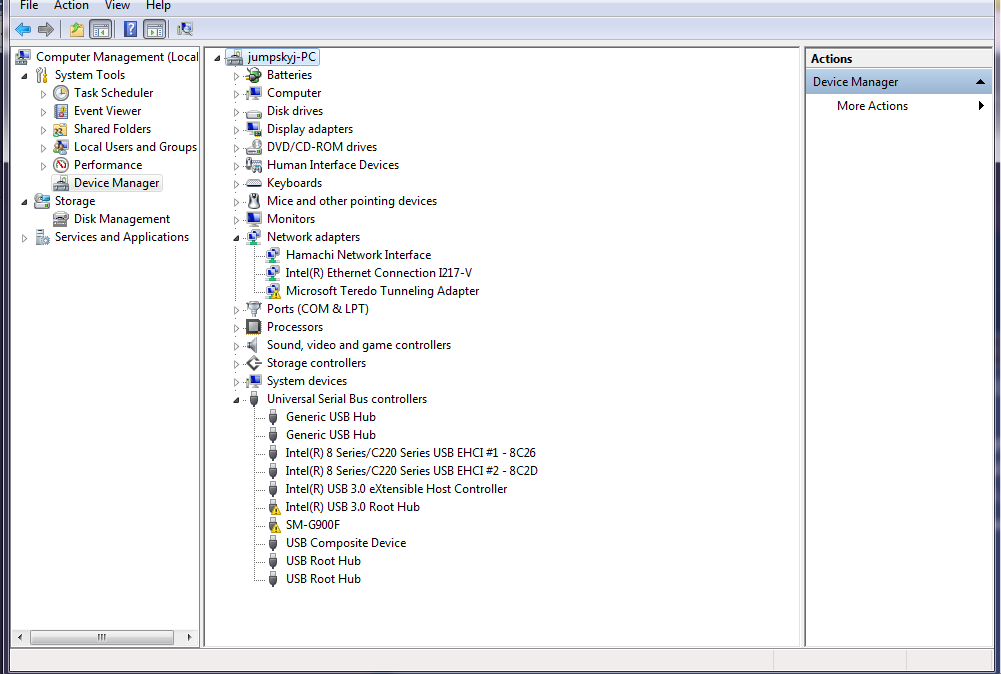The image size is (1001, 674).
Task: Select Human Interface Devices category
Action: coord(333,165)
